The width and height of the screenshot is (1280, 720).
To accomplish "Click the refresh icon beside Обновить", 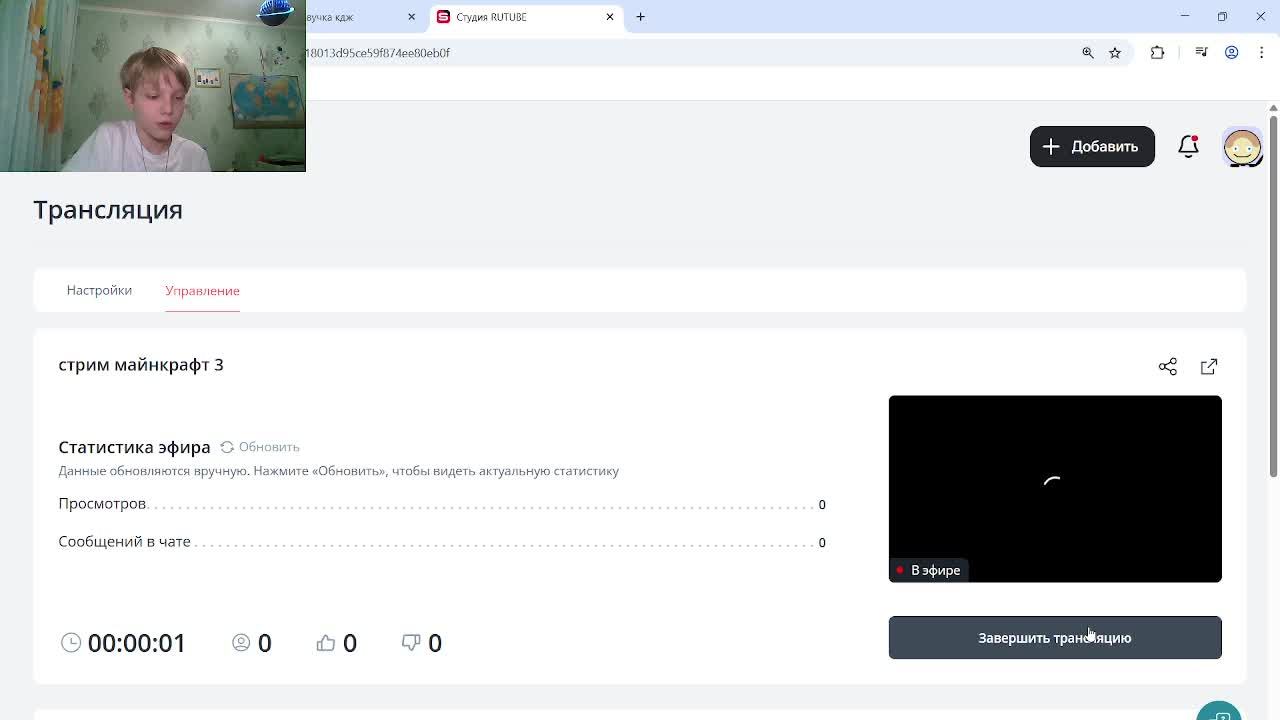I will pos(227,447).
